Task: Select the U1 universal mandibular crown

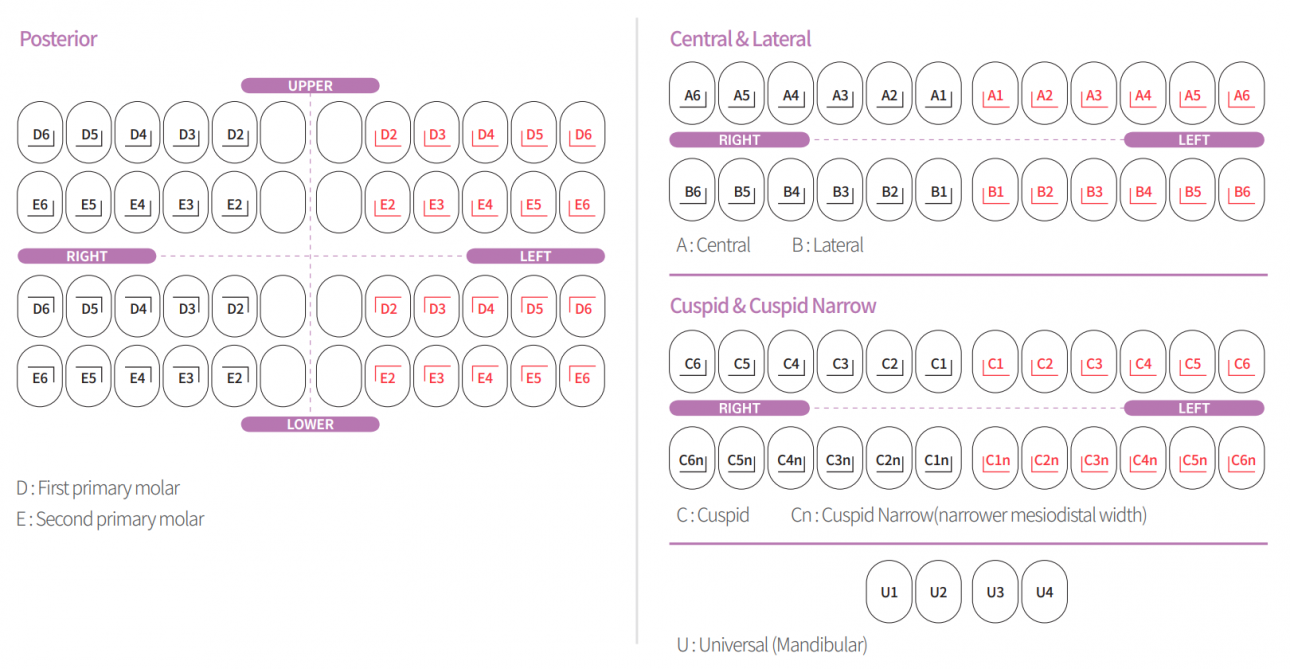Action: [x=889, y=592]
